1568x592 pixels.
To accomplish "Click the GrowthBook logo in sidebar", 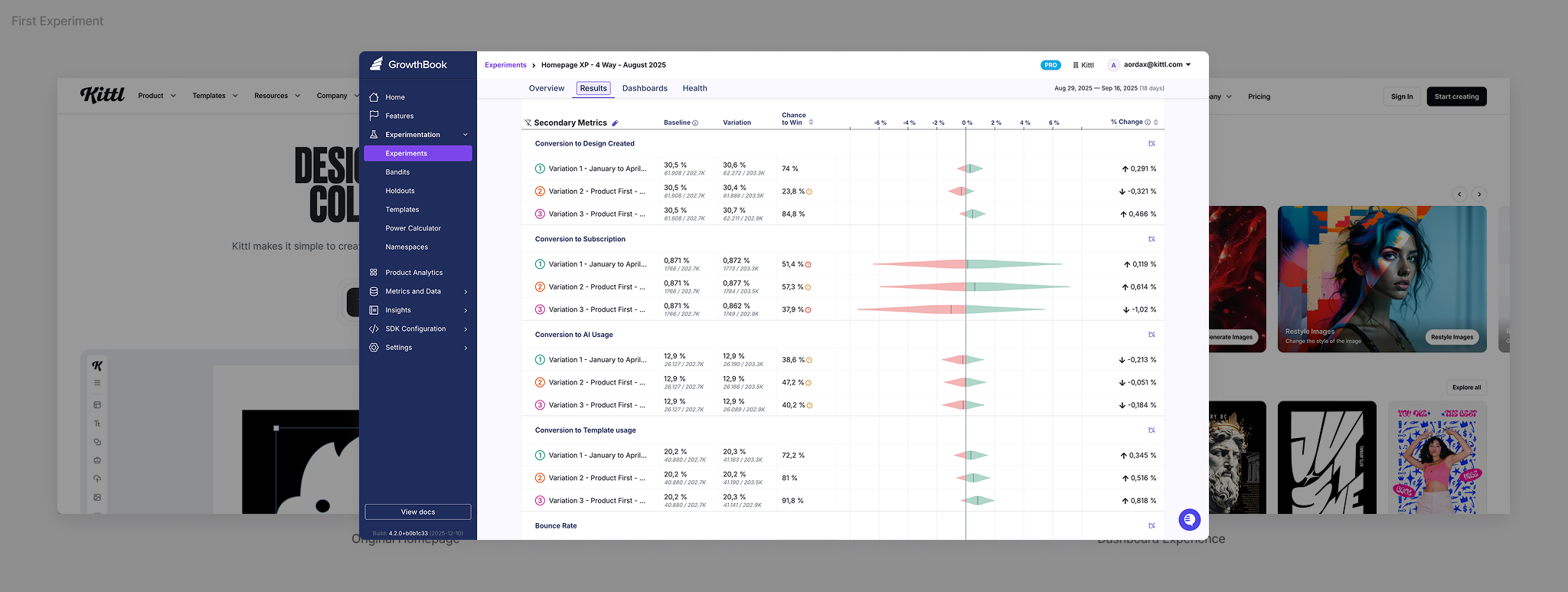I will pyautogui.click(x=409, y=64).
